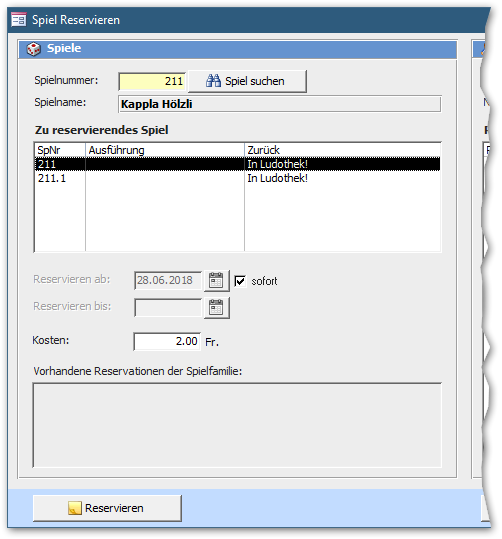Click the 'Fr.' currency label
Viewport: 502px width, 539px height.
pyautogui.click(x=212, y=342)
